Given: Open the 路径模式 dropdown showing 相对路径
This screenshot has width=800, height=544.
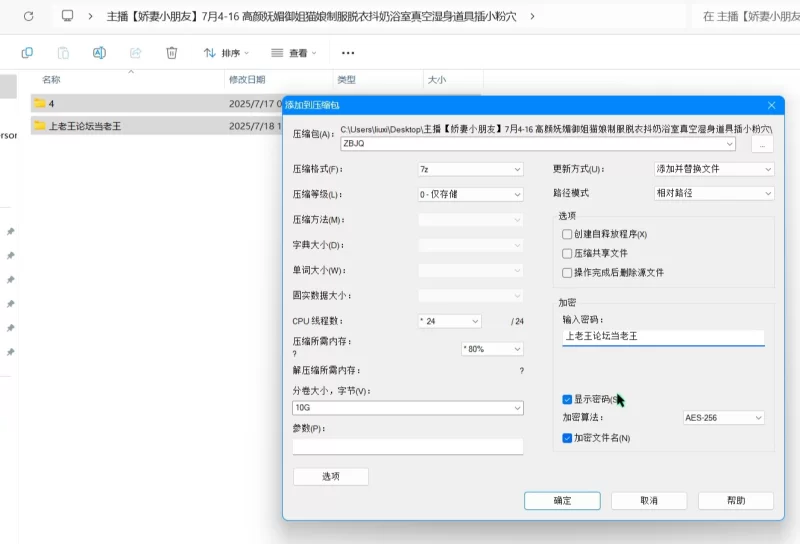Looking at the screenshot, I should point(714,193).
